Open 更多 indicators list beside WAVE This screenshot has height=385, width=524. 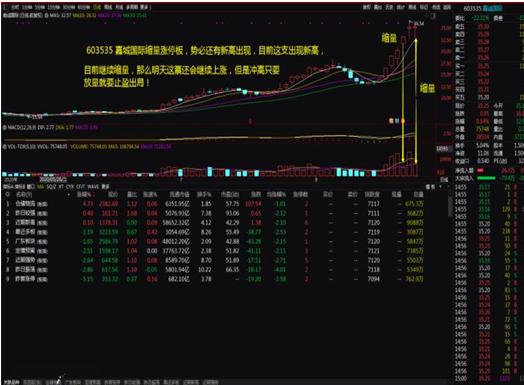[x=105, y=187]
